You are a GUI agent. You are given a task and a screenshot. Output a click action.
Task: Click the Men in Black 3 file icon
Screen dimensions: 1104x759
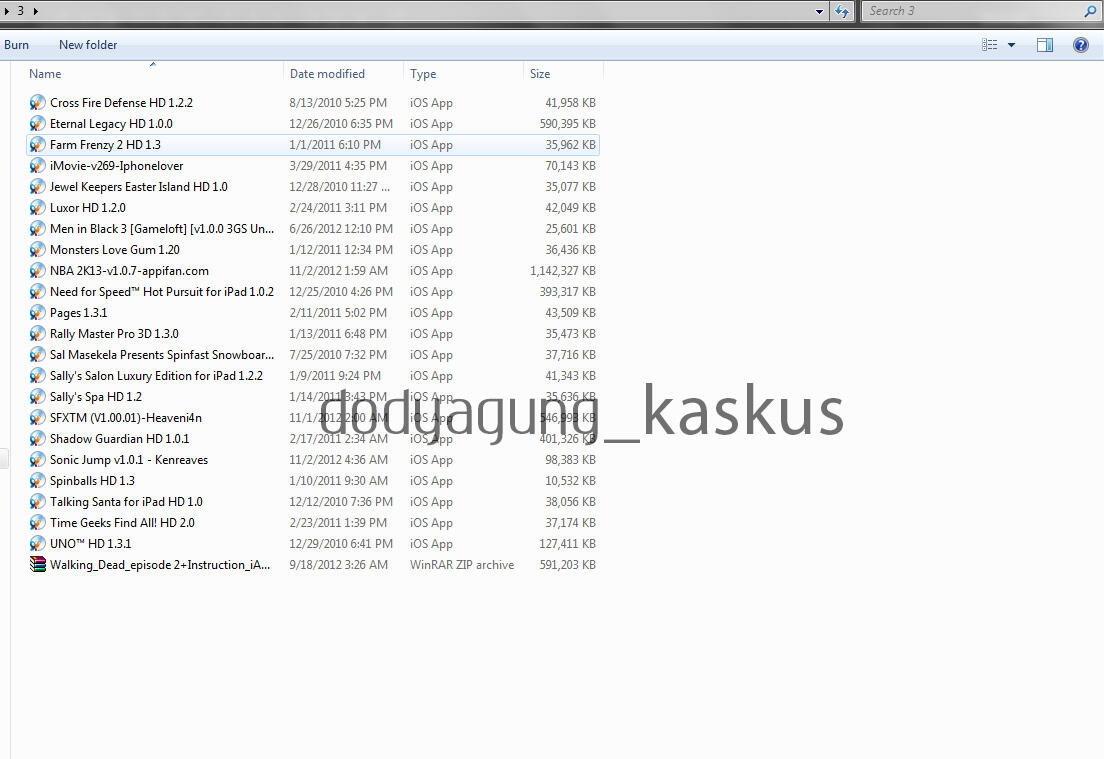[x=37, y=229]
